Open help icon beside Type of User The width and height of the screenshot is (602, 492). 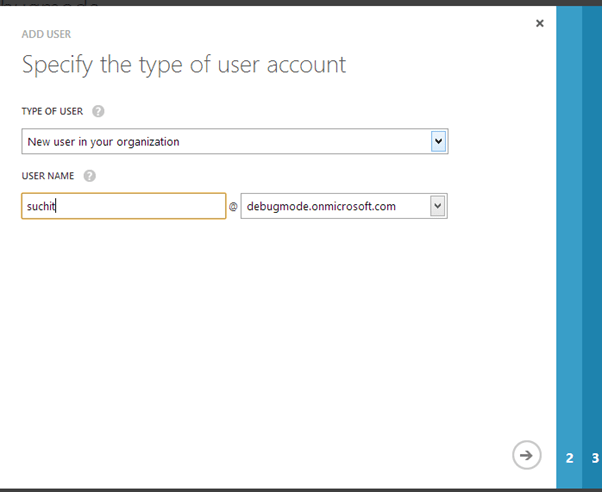[x=98, y=112]
